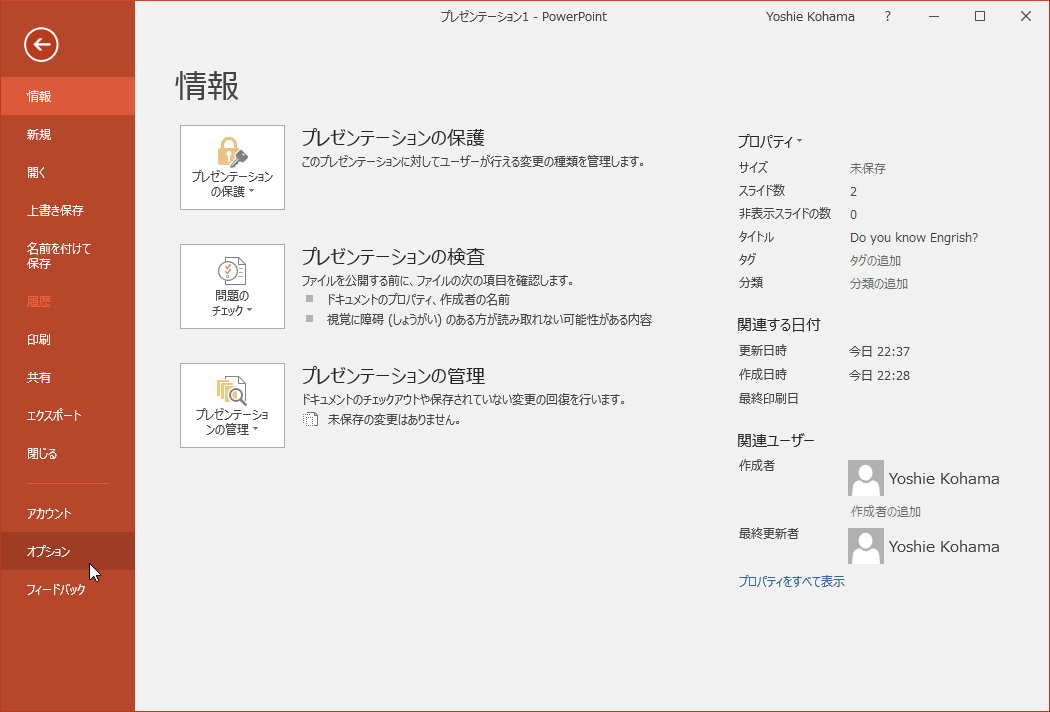This screenshot has height=712, width=1050.
Task: Click the プレゼンテーションの保護 heading text
Action: tap(393, 138)
